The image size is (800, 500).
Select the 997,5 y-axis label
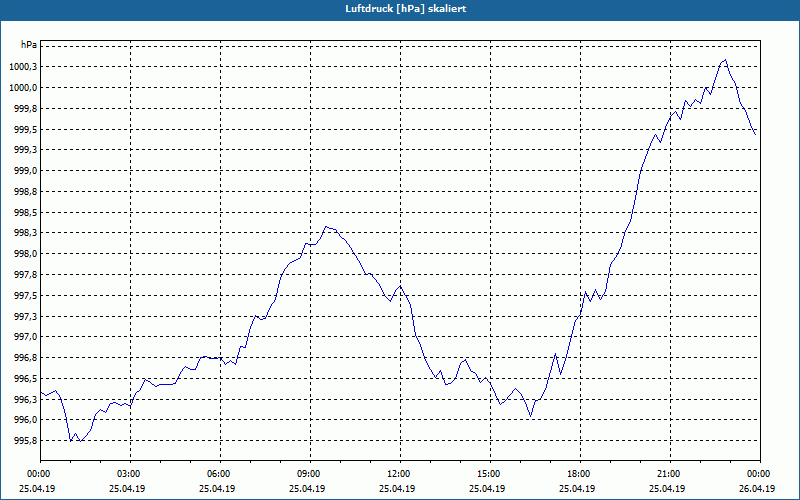(x=27, y=296)
